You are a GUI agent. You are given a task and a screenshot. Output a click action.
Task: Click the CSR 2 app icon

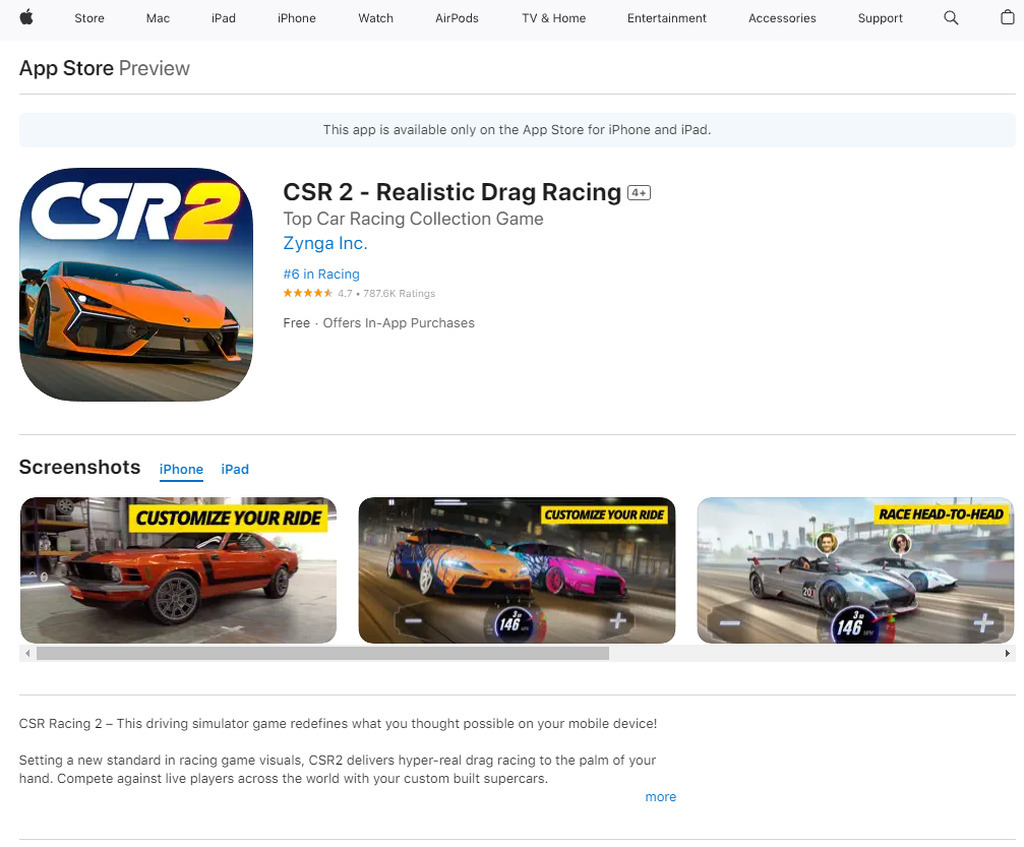136,285
